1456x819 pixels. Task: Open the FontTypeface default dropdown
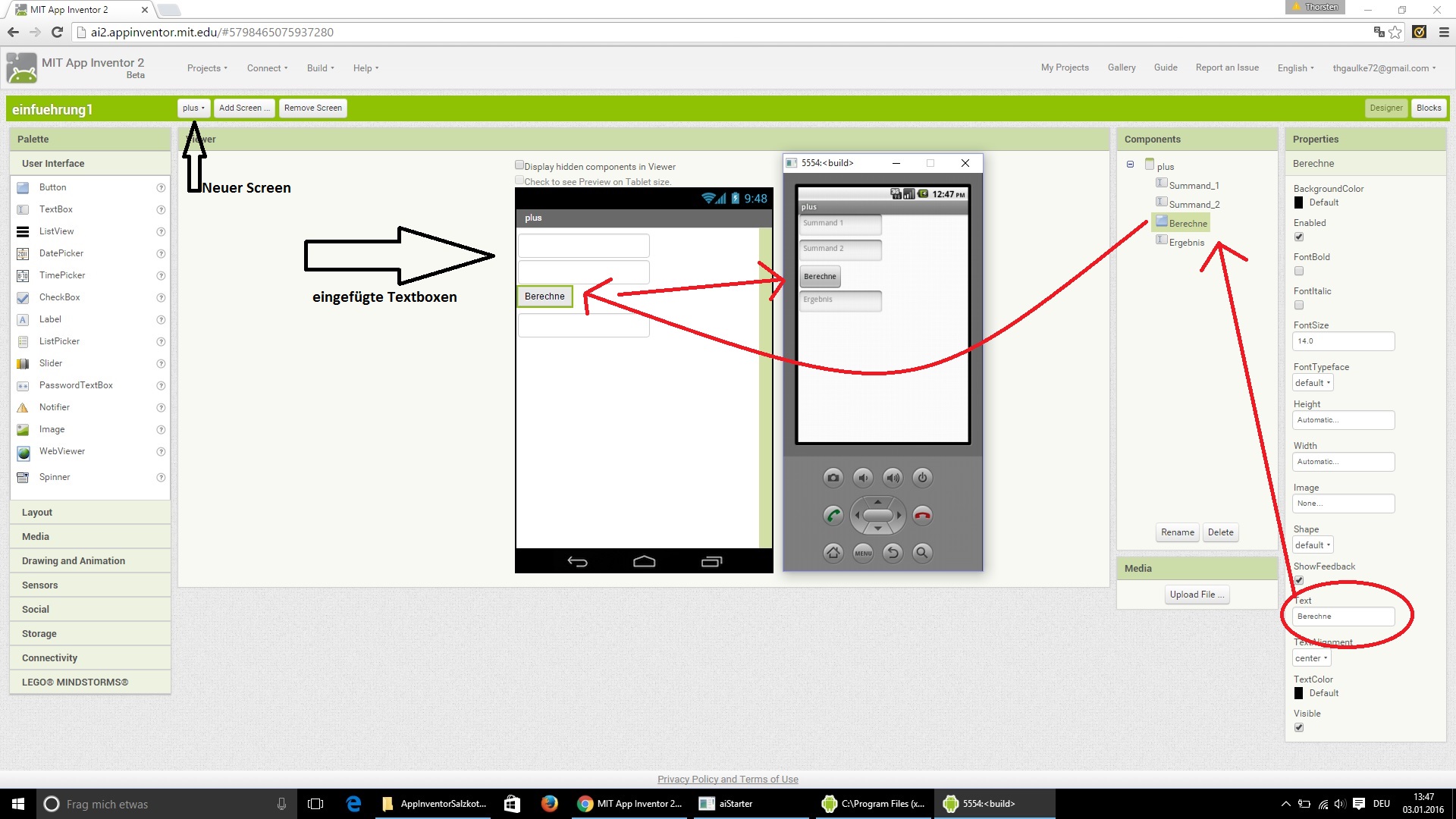[x=1313, y=383]
